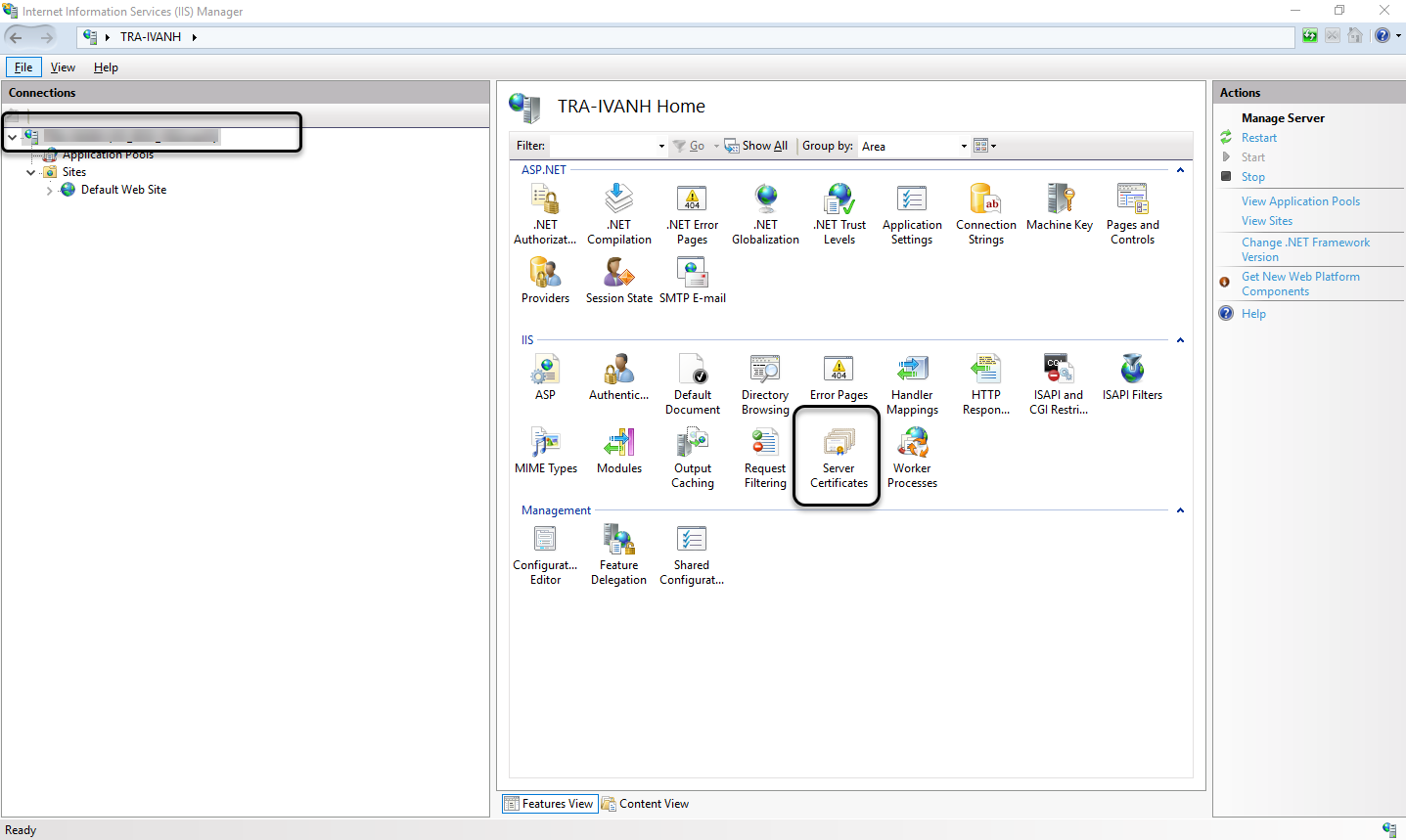Expand the Default Web Site node

tap(49, 190)
